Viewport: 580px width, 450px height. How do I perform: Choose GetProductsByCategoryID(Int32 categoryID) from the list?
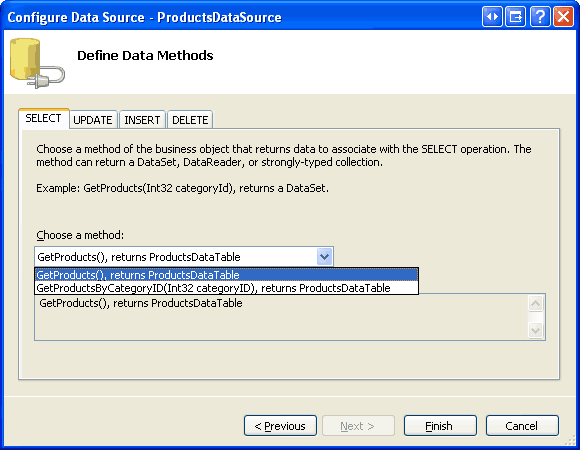click(x=226, y=288)
